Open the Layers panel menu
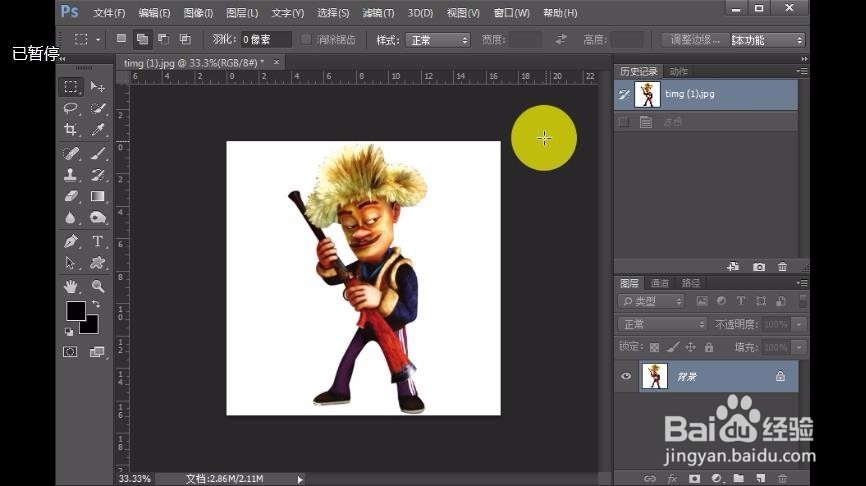Screen dimensions: 866x486 pos(802,283)
